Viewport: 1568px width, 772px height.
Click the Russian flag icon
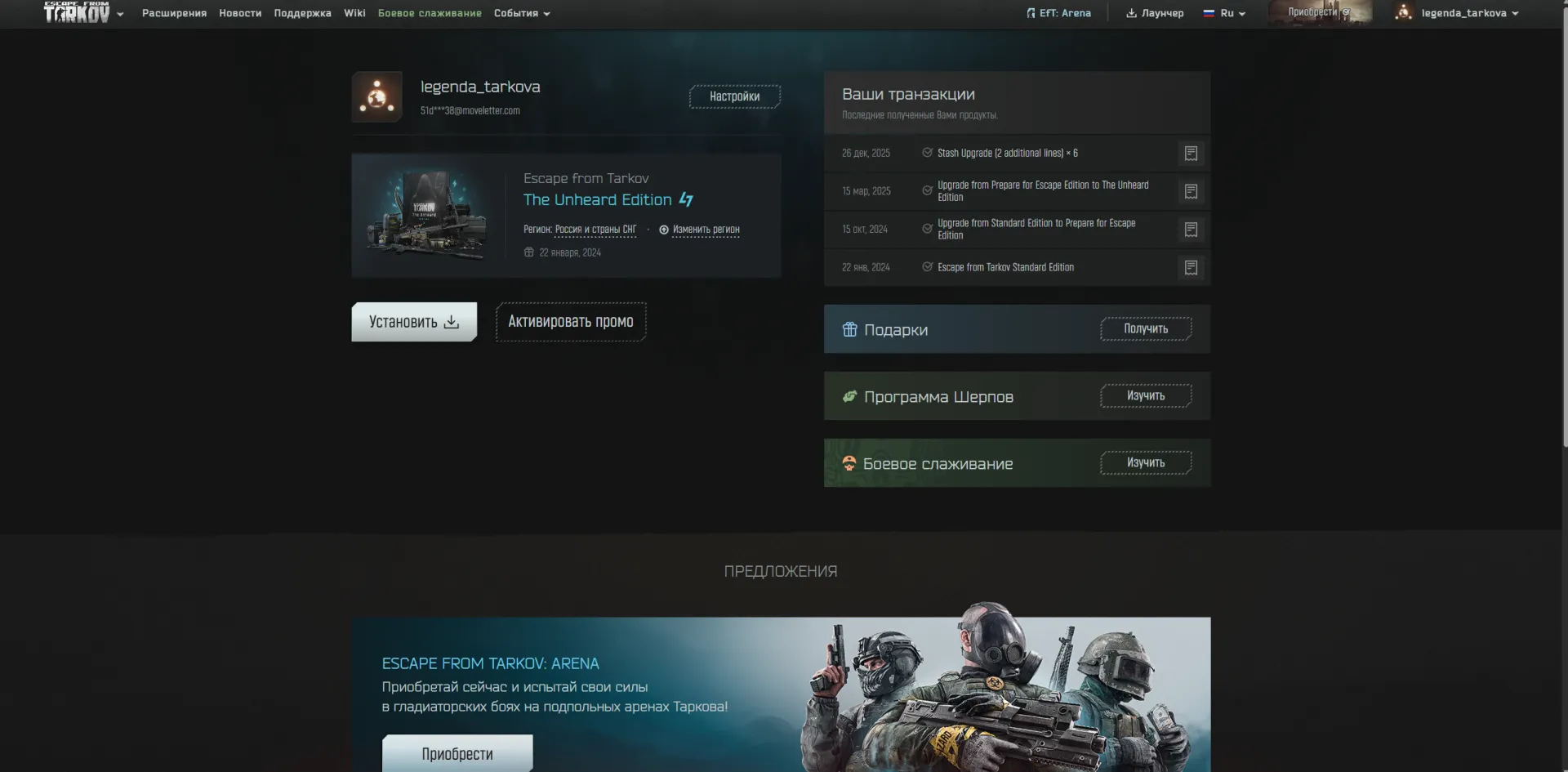click(x=1209, y=13)
